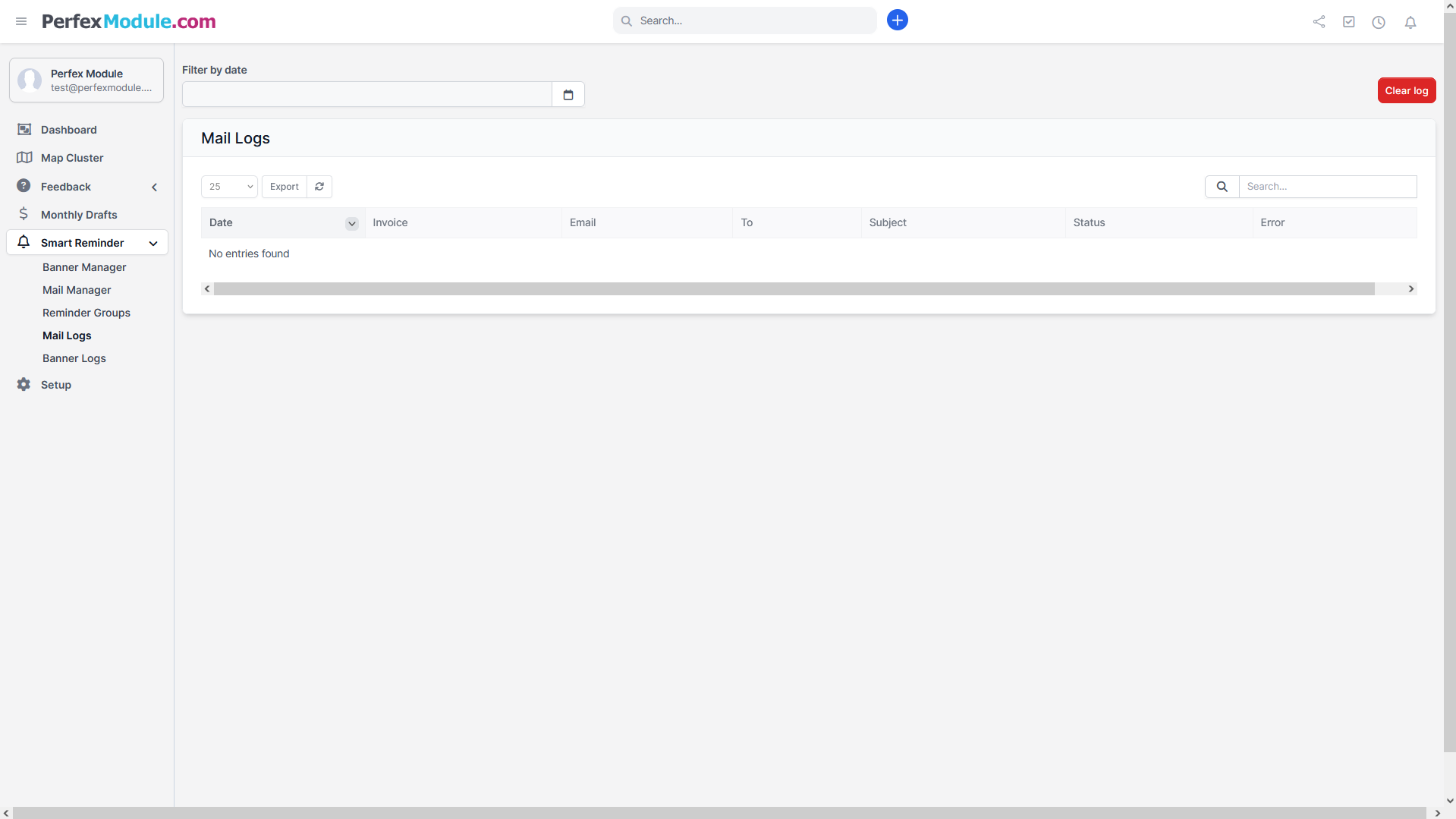
Task: Open Banner Manager in sidebar
Action: coord(84,267)
